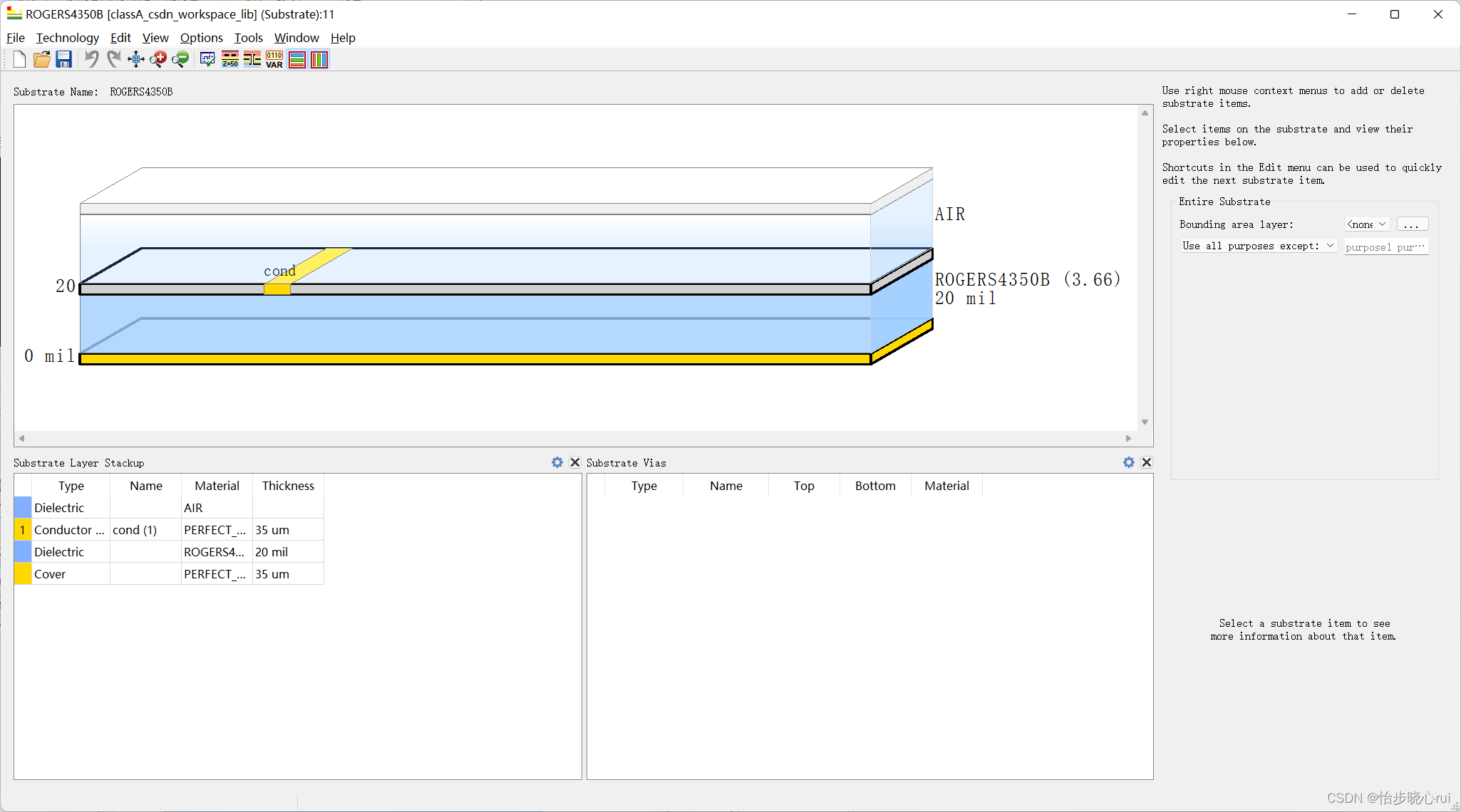The height and width of the screenshot is (812, 1461).
Task: Open Substrate Vias panel settings gear
Action: pos(1129,462)
